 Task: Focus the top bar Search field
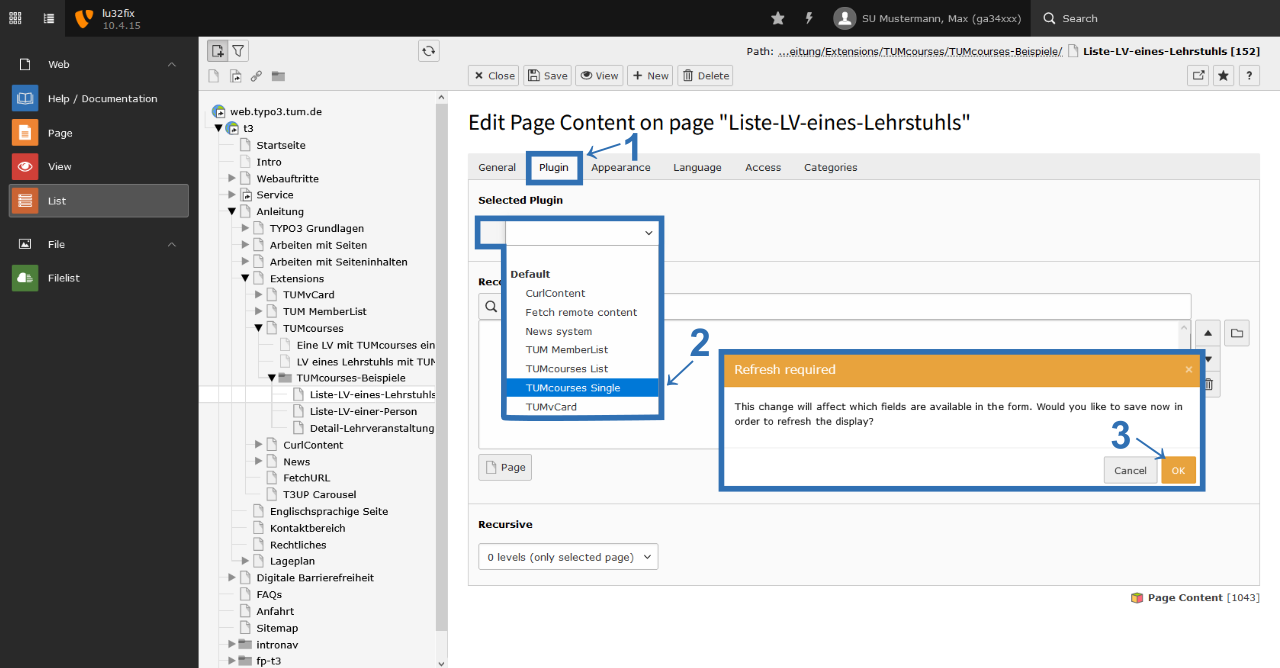click(x=1155, y=18)
